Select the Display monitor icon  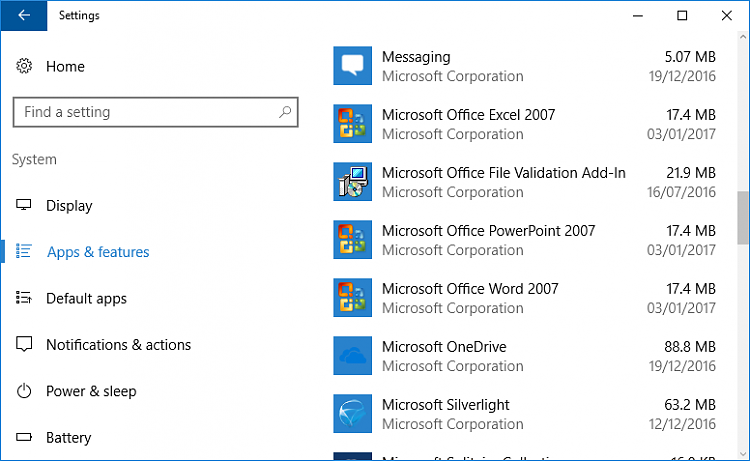[23, 205]
